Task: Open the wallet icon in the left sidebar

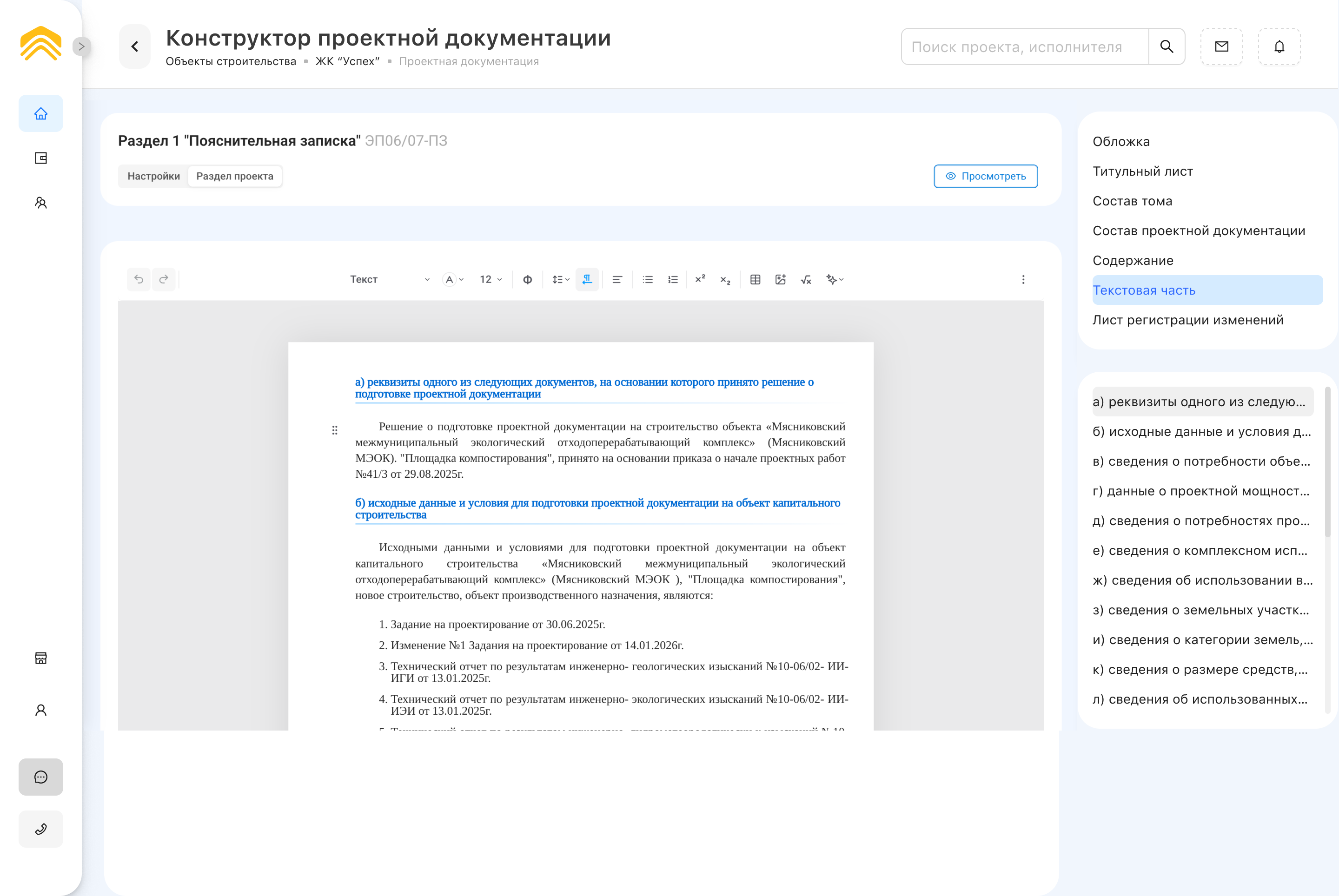Action: coord(40,158)
